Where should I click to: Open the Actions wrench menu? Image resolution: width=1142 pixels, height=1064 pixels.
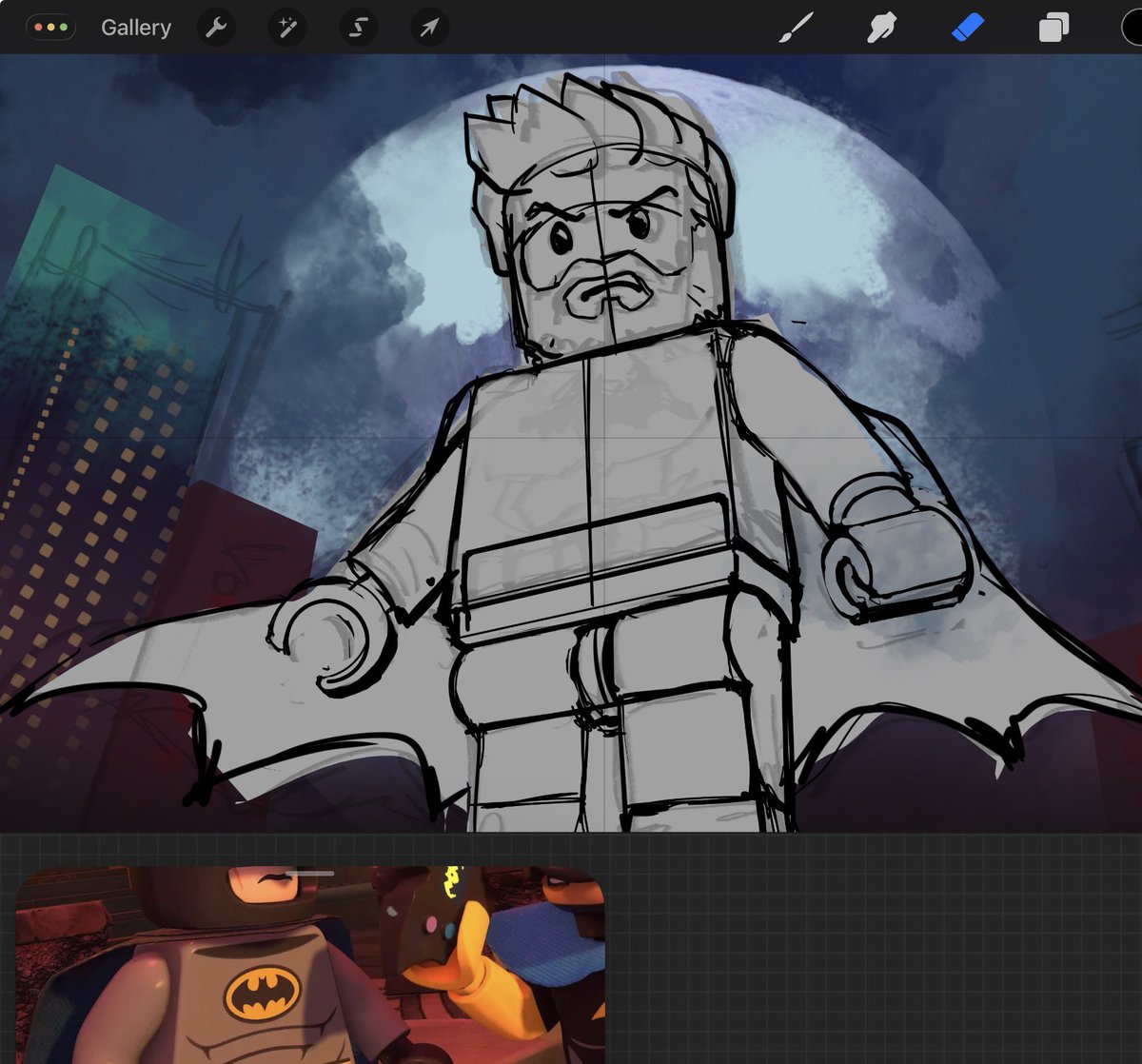[216, 28]
